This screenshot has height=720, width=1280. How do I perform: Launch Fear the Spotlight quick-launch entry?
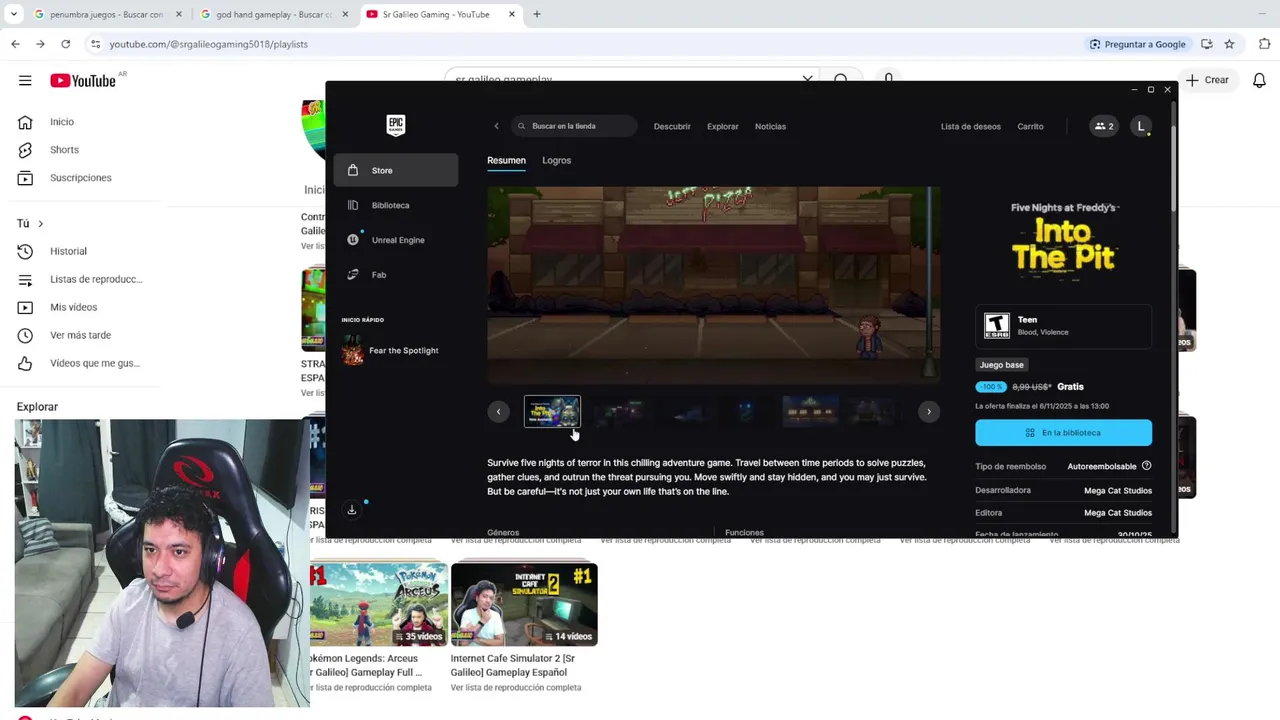(x=396, y=351)
